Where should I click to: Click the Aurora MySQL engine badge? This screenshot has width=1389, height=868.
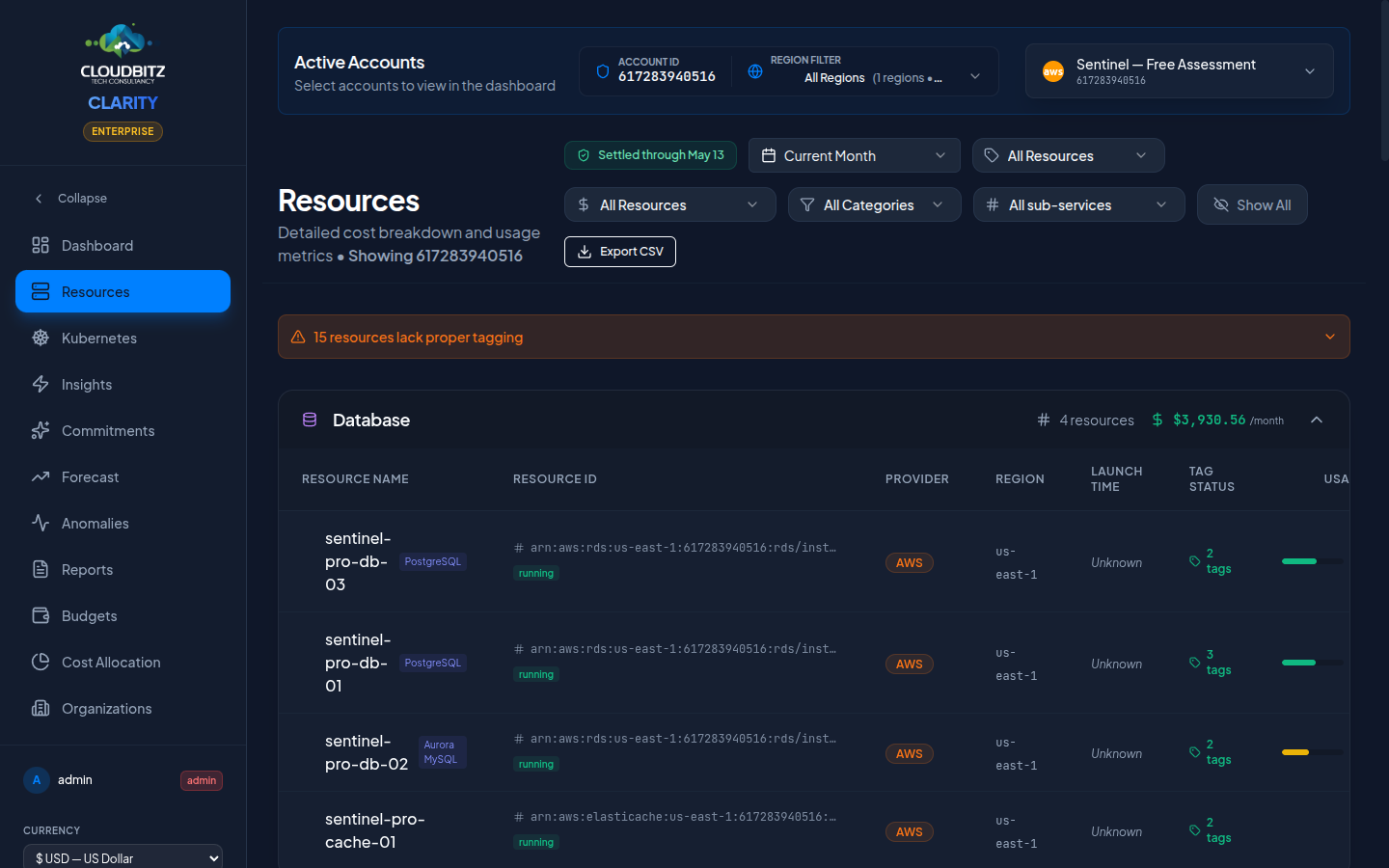click(443, 752)
